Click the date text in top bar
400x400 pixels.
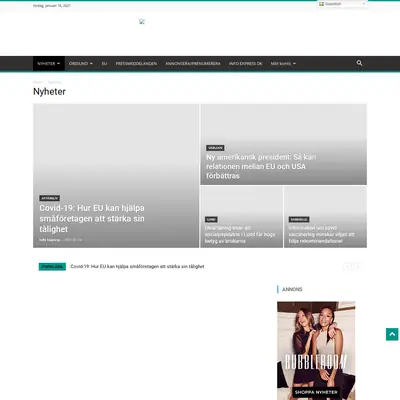(52, 6)
